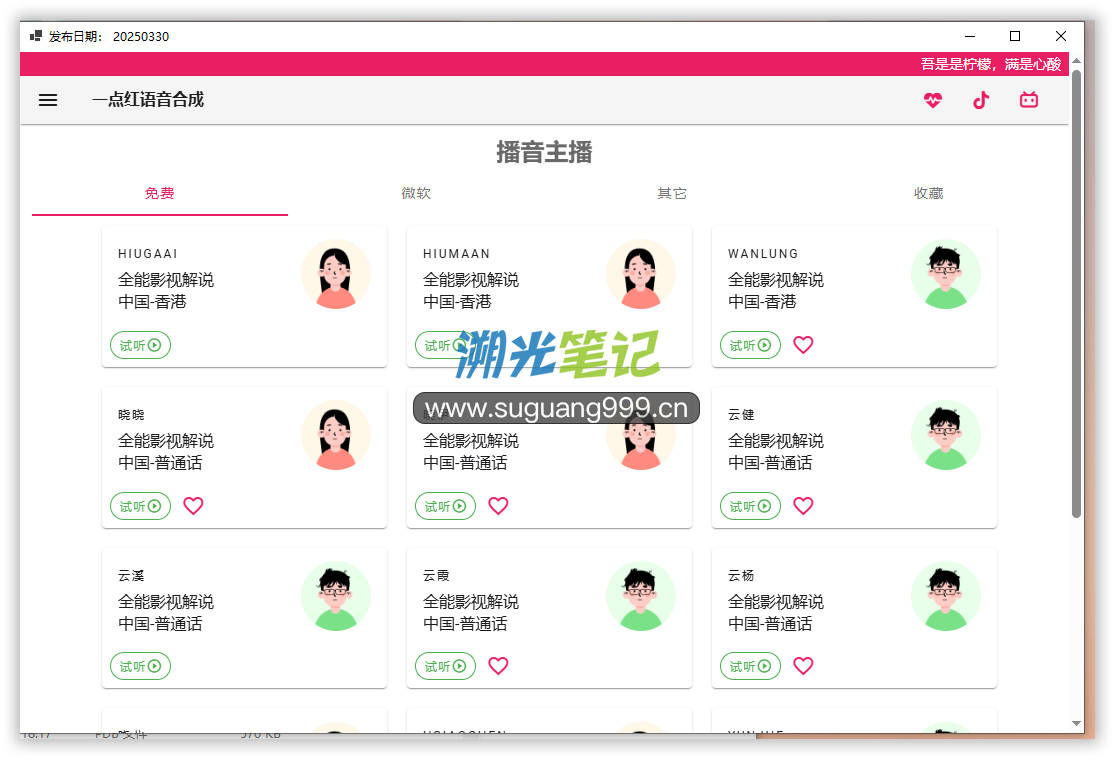Click 全能影视解说 on the 云霞 card
This screenshot has width=1115, height=759.
click(x=471, y=602)
